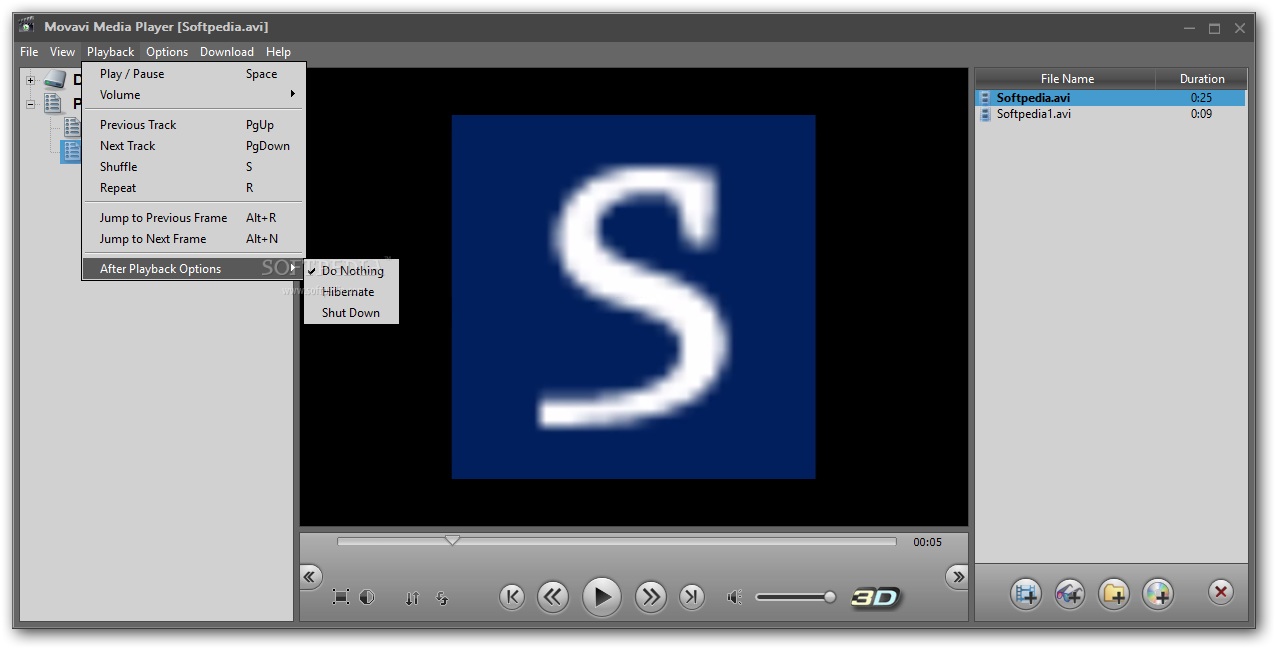Screen dimensions: 1276x649
Task: Open the Help menu
Action: [x=278, y=52]
